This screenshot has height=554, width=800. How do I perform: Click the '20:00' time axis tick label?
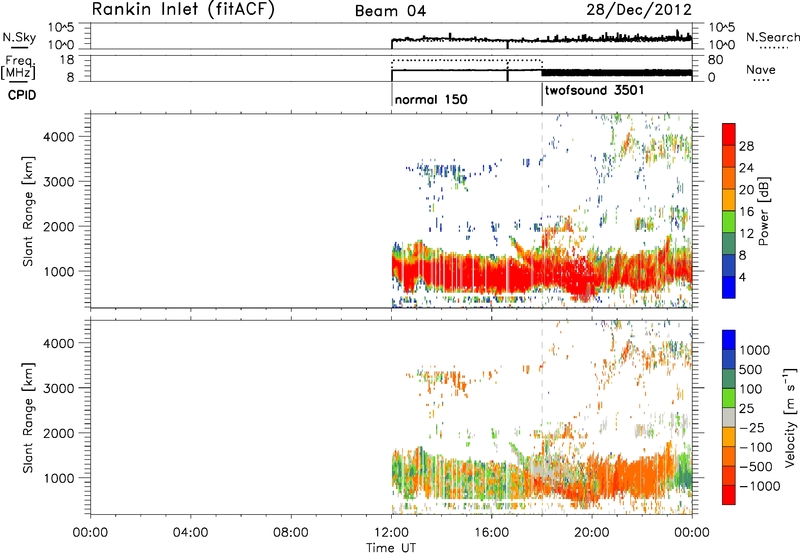592,533
